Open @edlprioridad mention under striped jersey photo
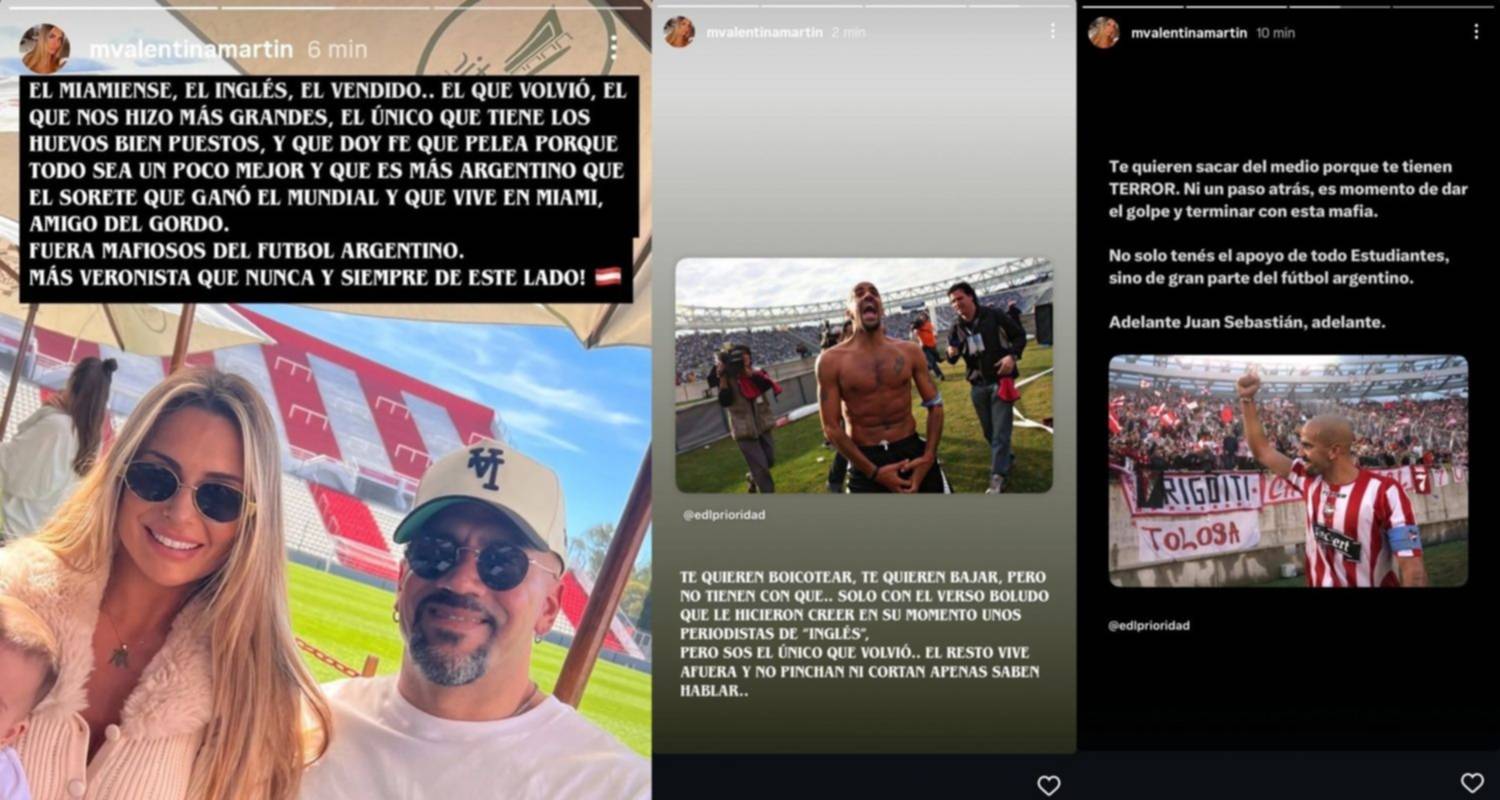This screenshot has height=800, width=1500. [1149, 626]
